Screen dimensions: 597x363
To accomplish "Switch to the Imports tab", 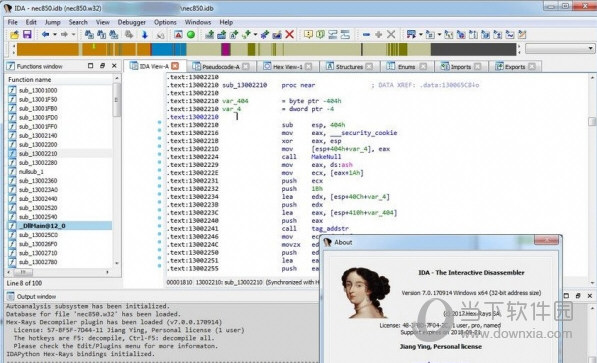I will click(x=460, y=67).
